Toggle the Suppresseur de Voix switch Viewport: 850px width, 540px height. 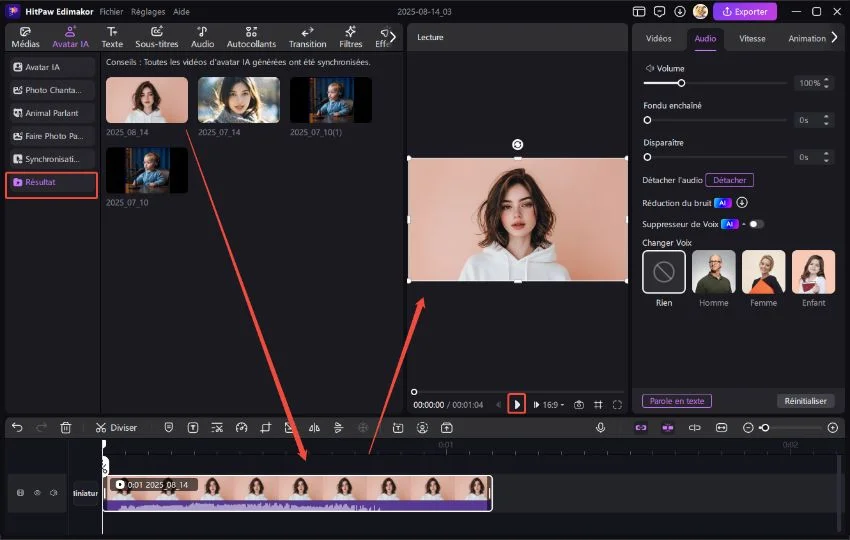click(756, 224)
